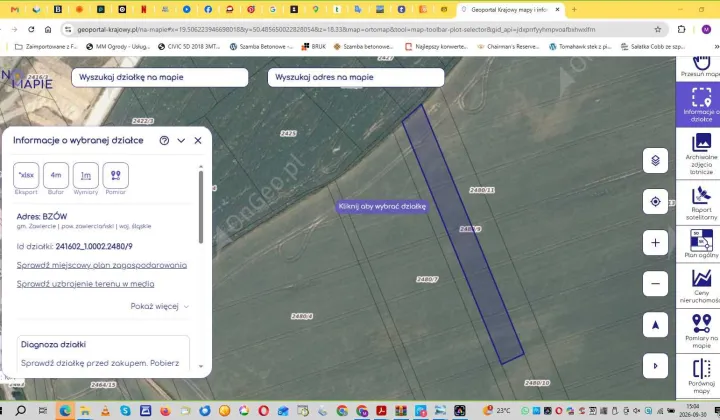720x420 pixels.
Task: Select parcel 2480/11 label on the map
Action: tap(482, 190)
